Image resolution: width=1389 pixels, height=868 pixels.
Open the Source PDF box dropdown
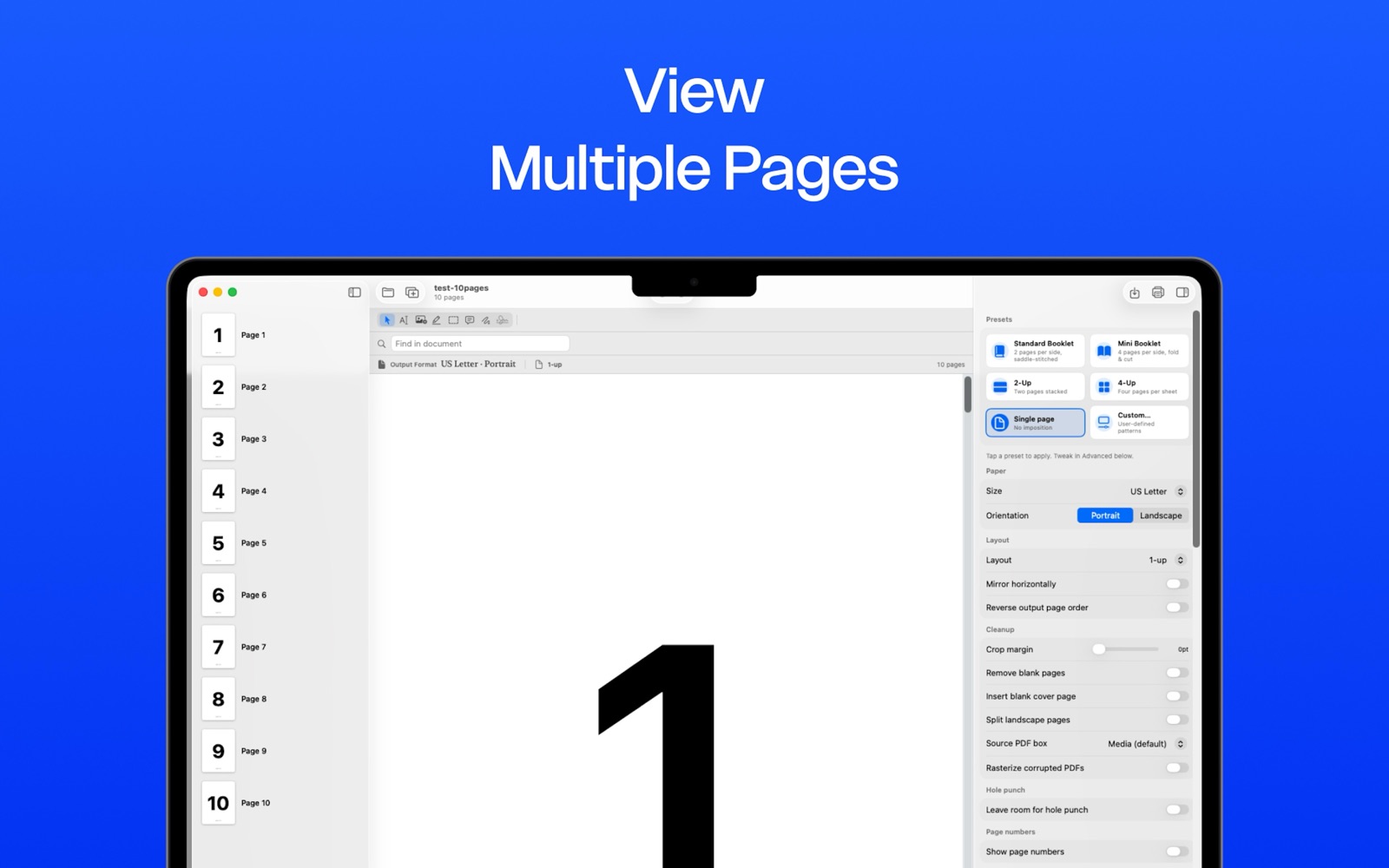(1146, 744)
